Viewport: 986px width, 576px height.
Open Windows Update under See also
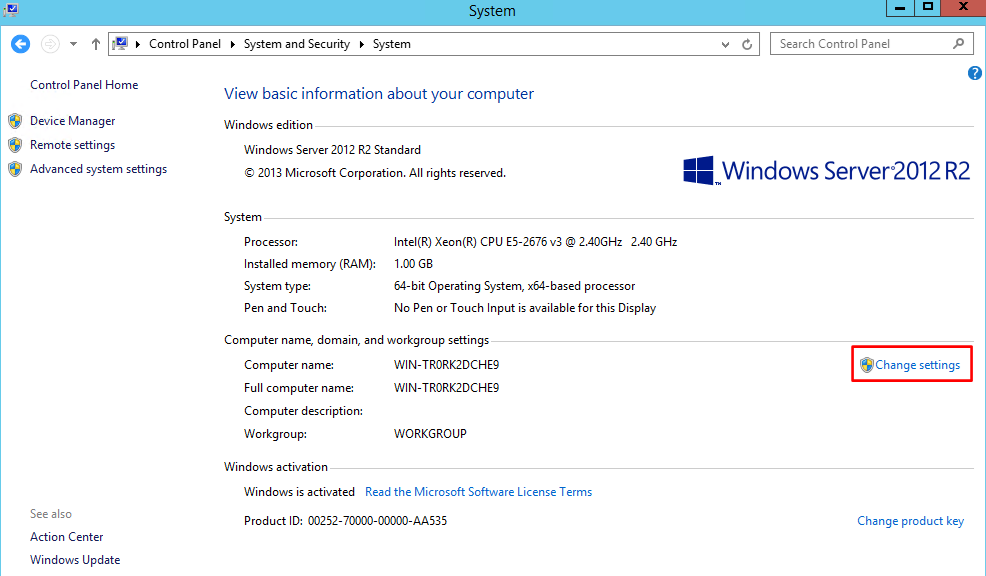point(75,560)
